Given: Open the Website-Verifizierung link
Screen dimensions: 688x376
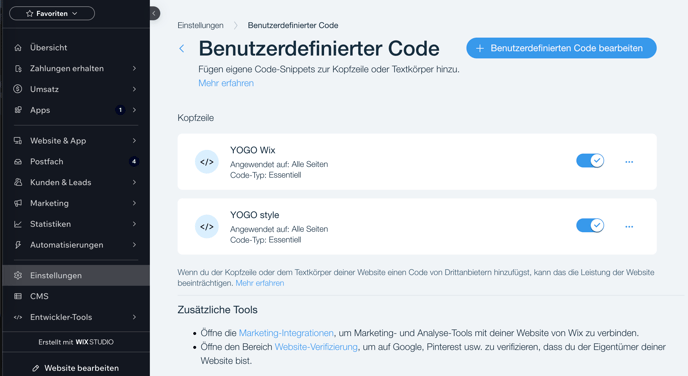Looking at the screenshot, I should click(316, 347).
